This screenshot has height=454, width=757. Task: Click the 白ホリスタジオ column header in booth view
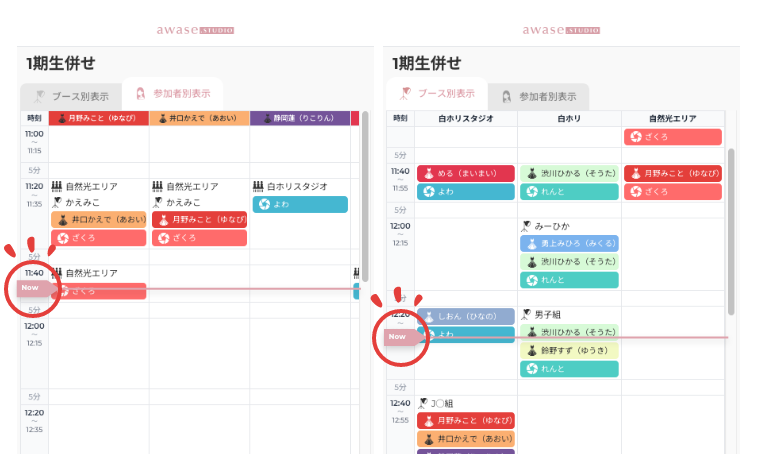pyautogui.click(x=465, y=118)
